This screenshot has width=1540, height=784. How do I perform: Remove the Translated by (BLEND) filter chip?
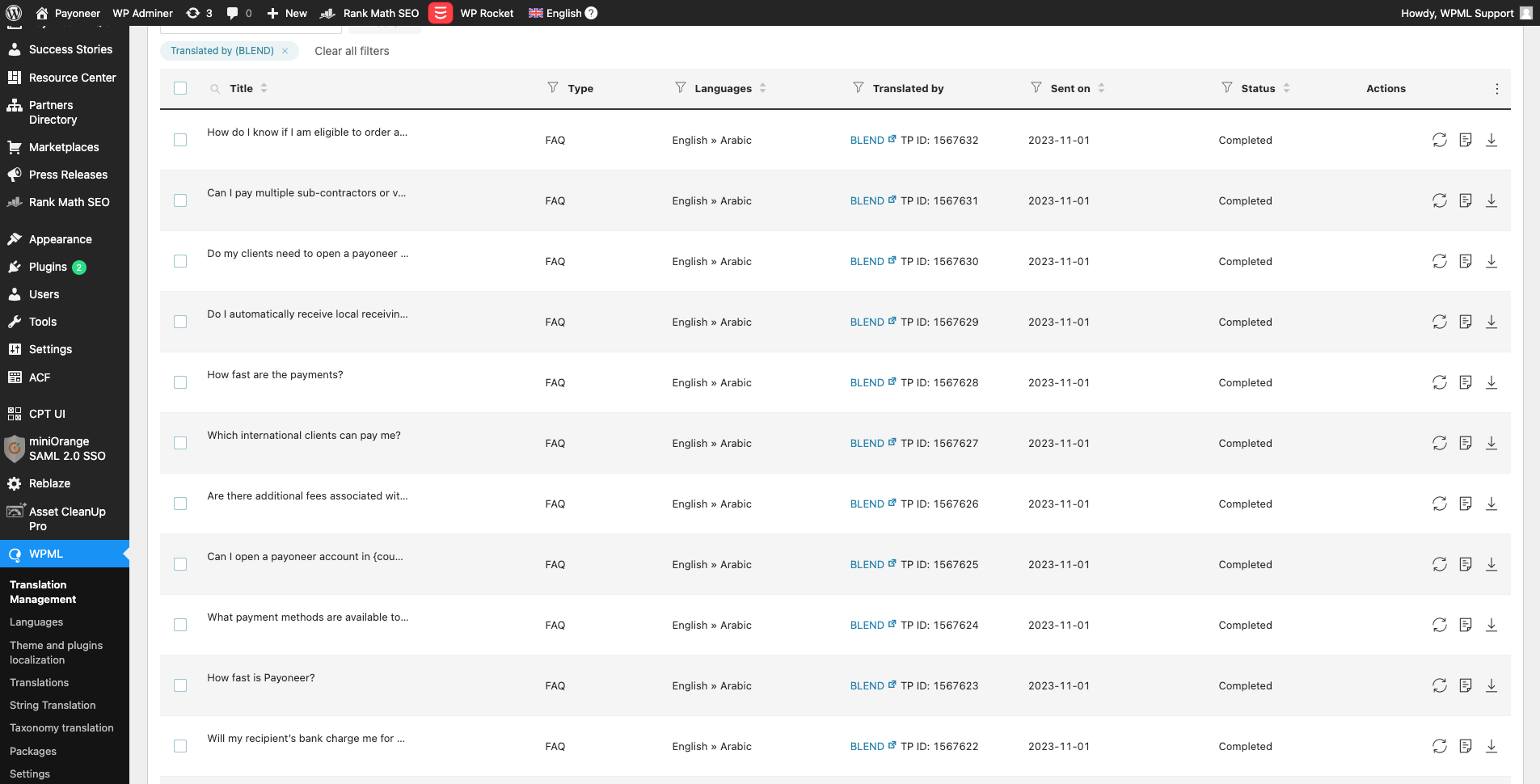click(x=285, y=51)
